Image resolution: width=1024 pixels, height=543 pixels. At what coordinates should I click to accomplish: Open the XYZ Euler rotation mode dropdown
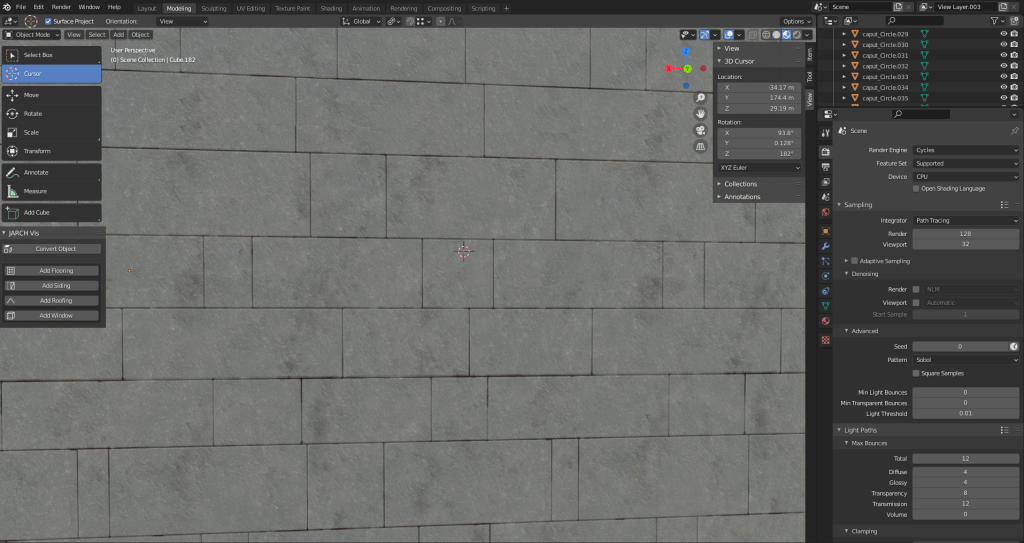tap(758, 168)
